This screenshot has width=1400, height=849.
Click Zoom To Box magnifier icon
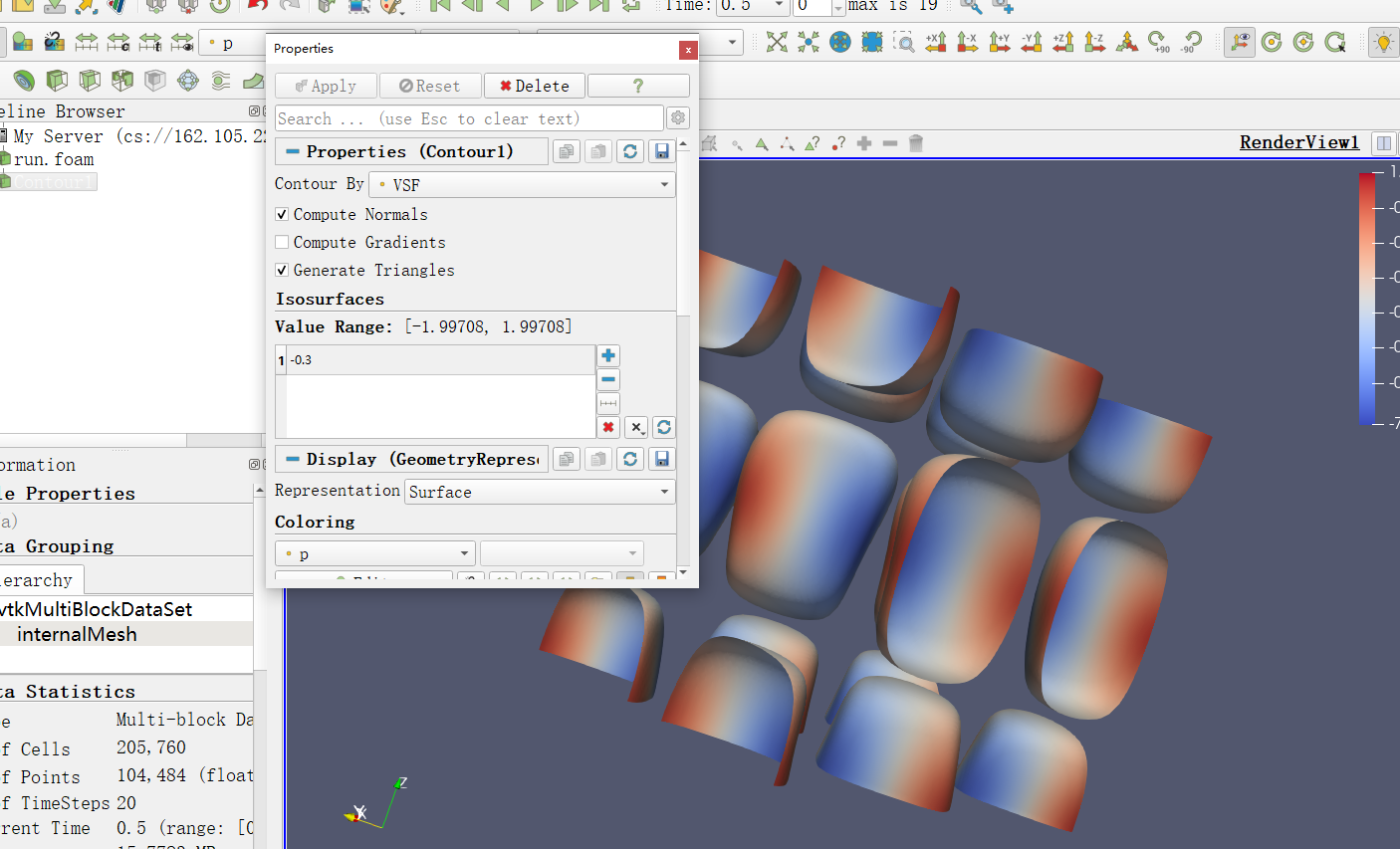coord(904,42)
